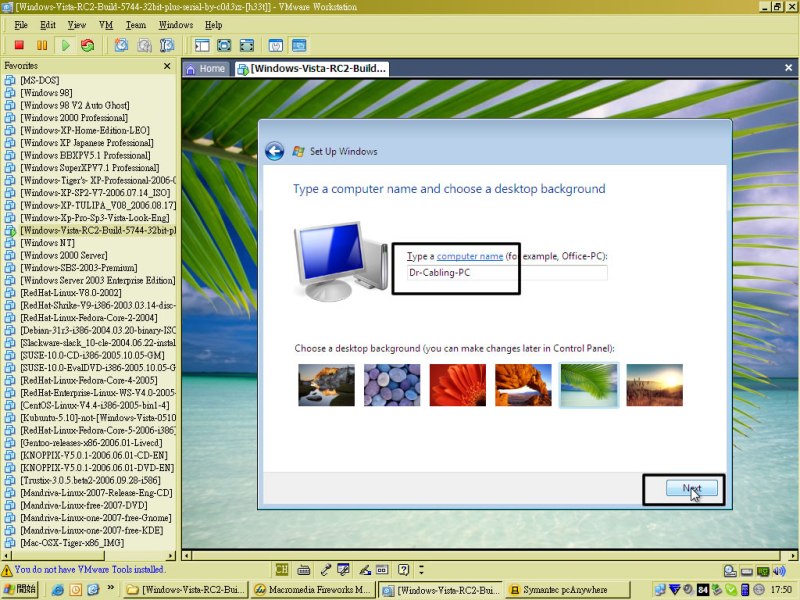This screenshot has width=800, height=600.
Task: Click the help question mark on language bar
Action: coord(404,569)
